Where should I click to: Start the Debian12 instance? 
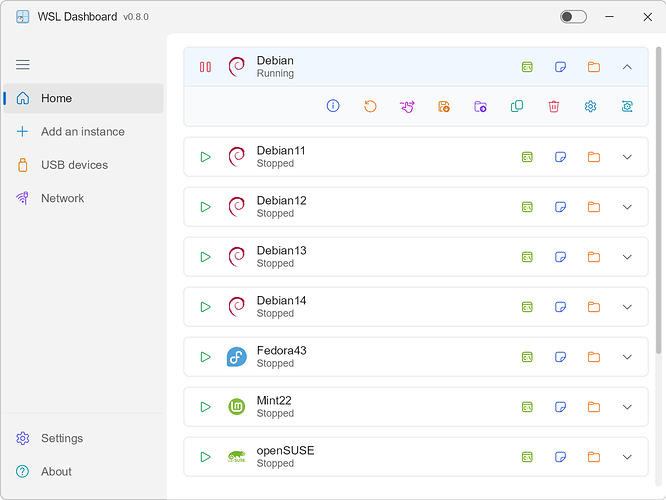206,207
